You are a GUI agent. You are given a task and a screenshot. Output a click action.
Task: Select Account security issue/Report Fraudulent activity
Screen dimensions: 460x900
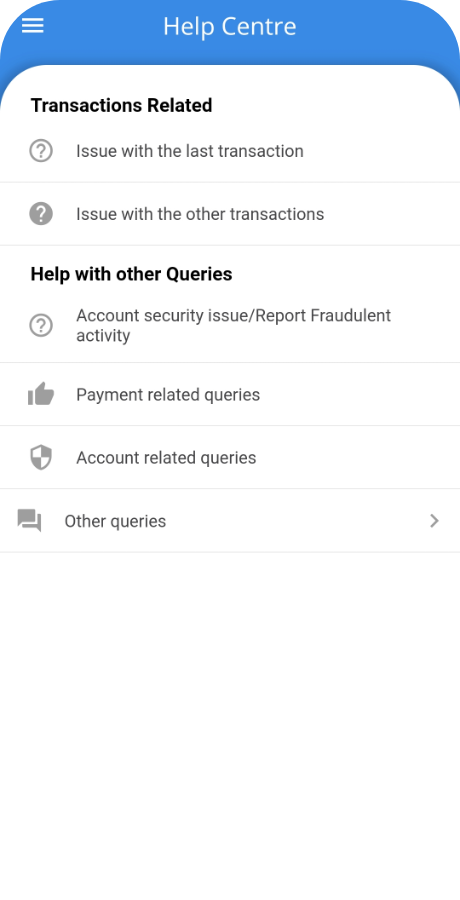230,325
